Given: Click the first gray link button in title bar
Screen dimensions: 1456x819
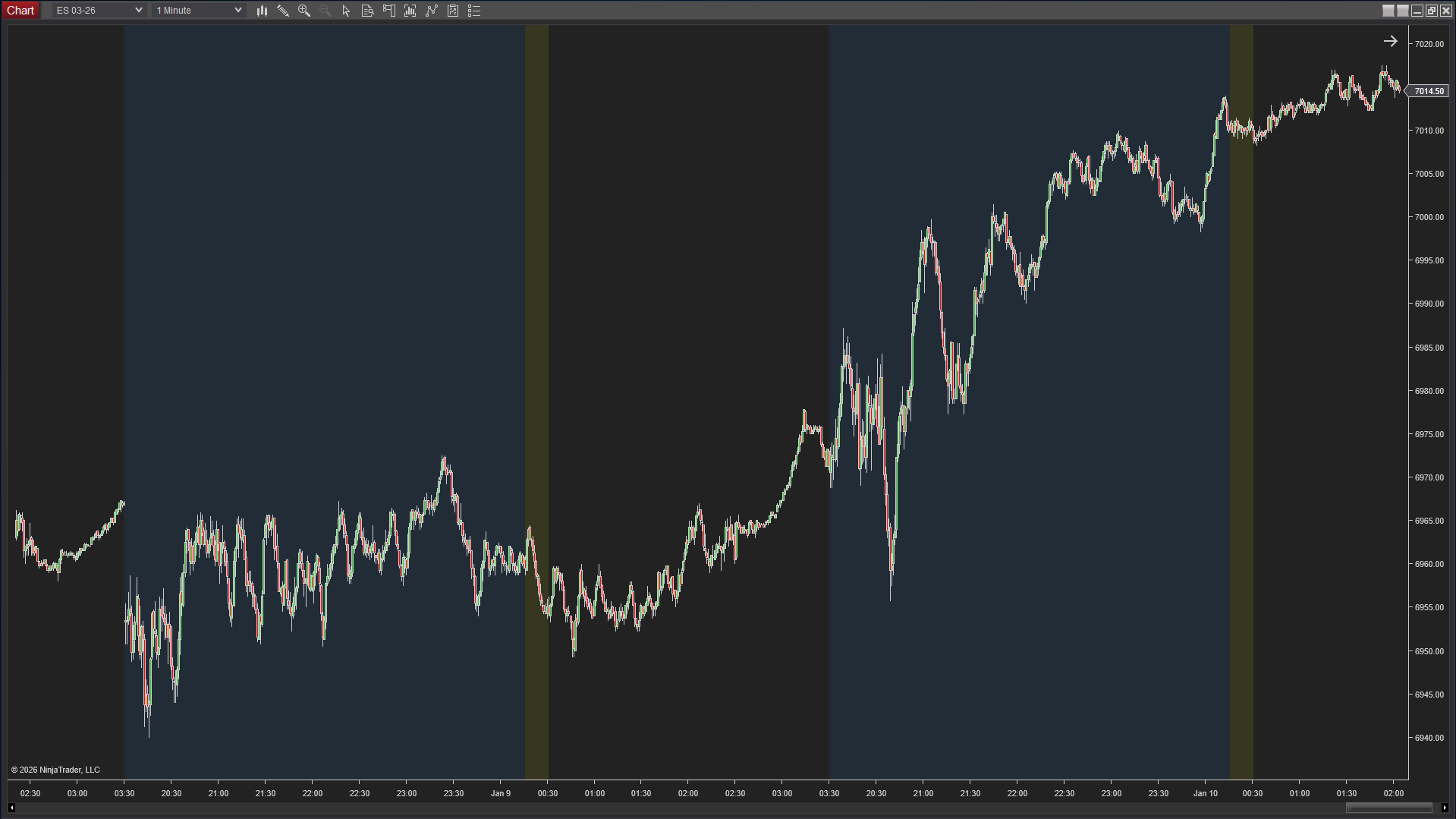Looking at the screenshot, I should pos(1388,11).
